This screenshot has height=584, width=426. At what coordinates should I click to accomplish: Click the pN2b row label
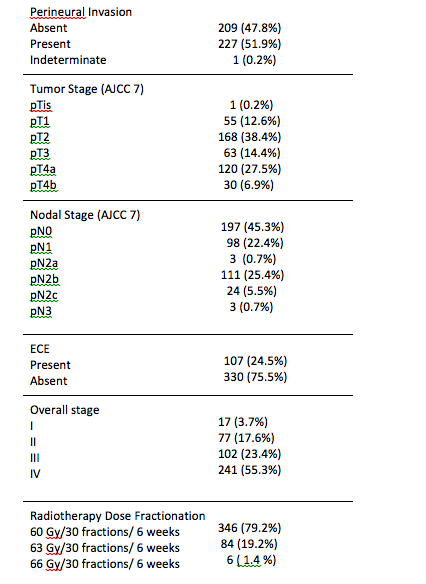pos(44,279)
